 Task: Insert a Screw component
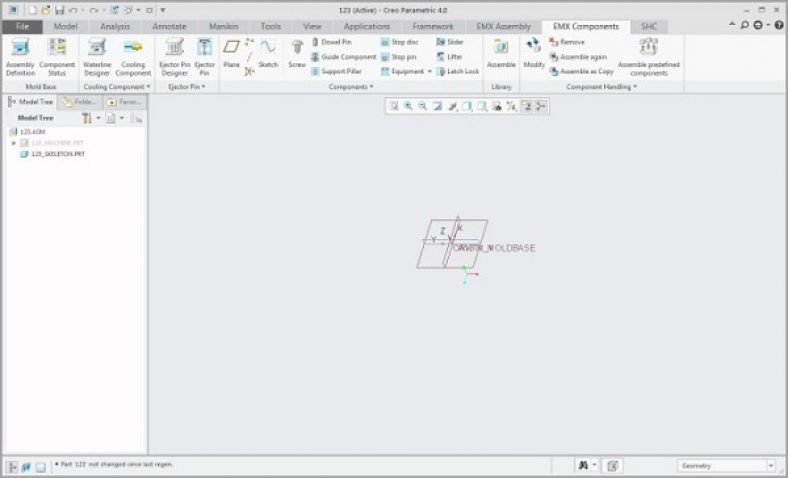click(297, 54)
